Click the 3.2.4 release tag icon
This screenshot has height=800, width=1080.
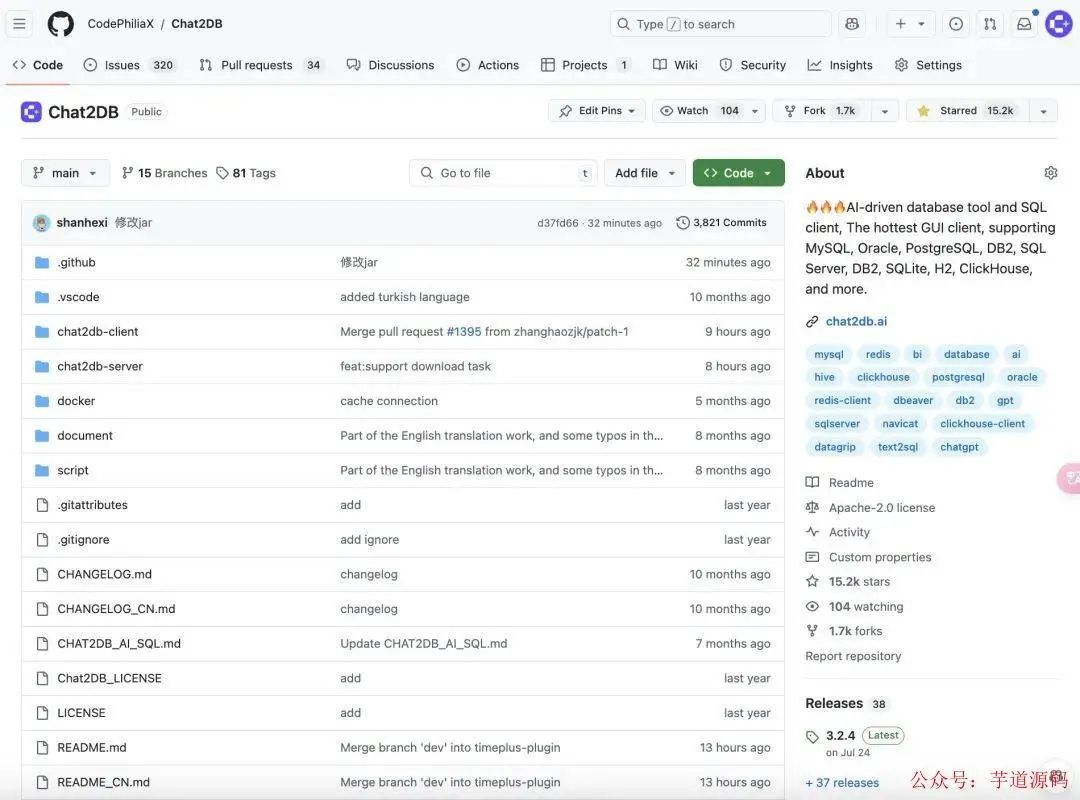coord(812,737)
